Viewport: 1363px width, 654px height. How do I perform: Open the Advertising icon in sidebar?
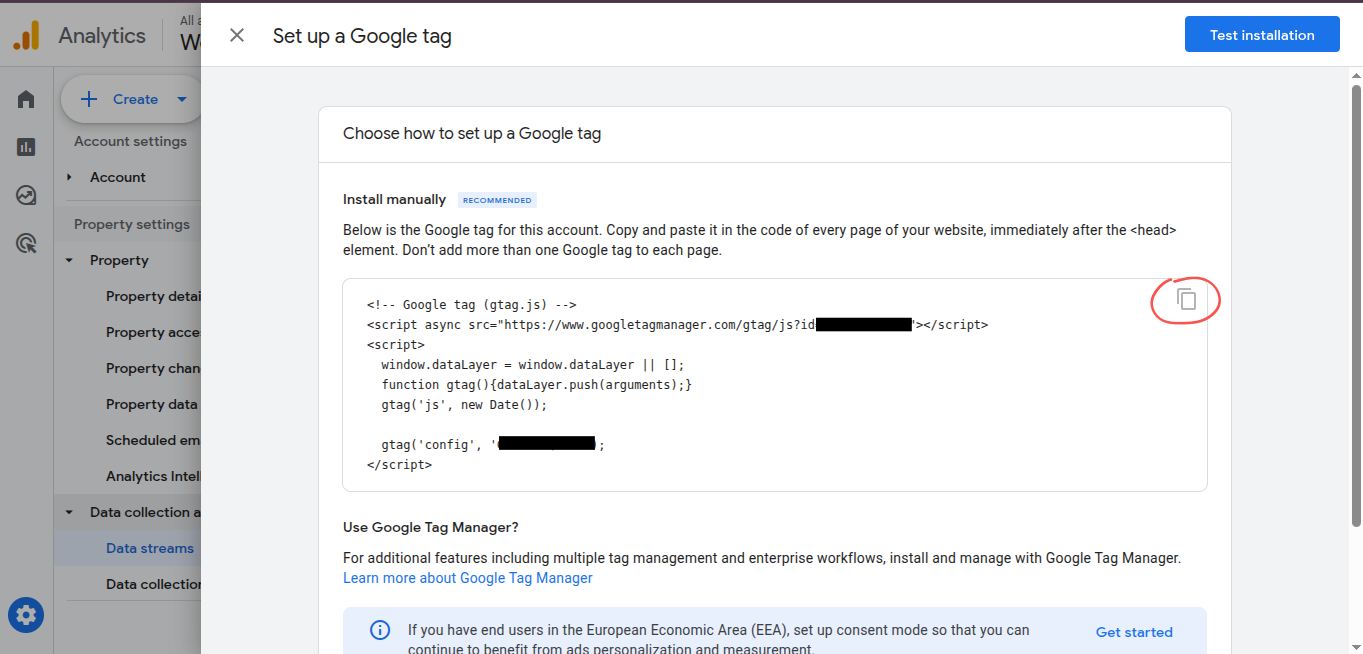coord(26,243)
